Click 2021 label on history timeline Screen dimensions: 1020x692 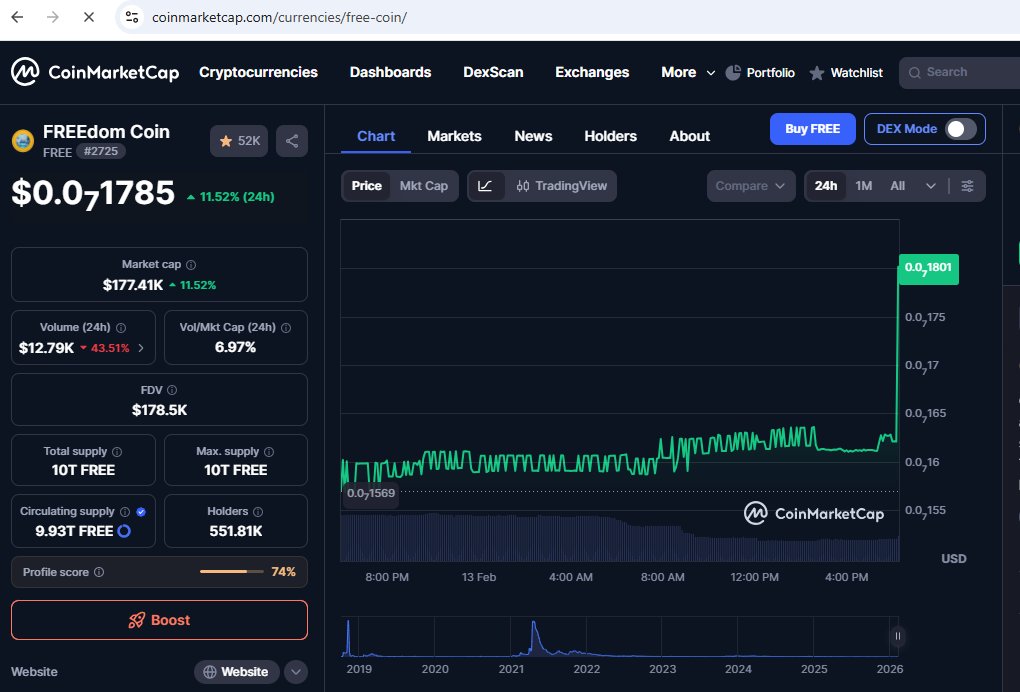click(x=511, y=669)
